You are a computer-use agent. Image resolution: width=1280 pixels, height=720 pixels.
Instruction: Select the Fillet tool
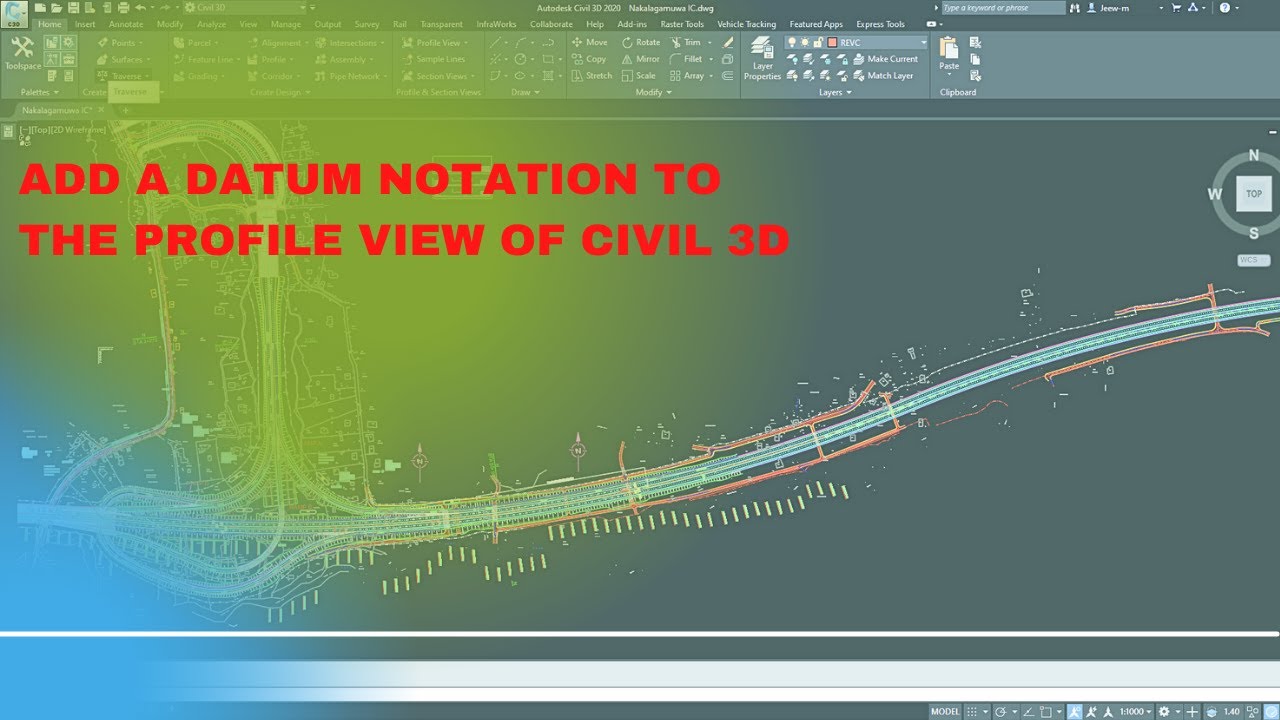[x=686, y=59]
